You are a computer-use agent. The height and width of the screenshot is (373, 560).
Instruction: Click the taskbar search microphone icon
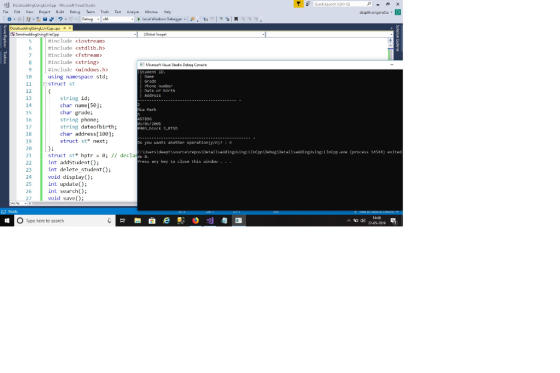(109, 221)
